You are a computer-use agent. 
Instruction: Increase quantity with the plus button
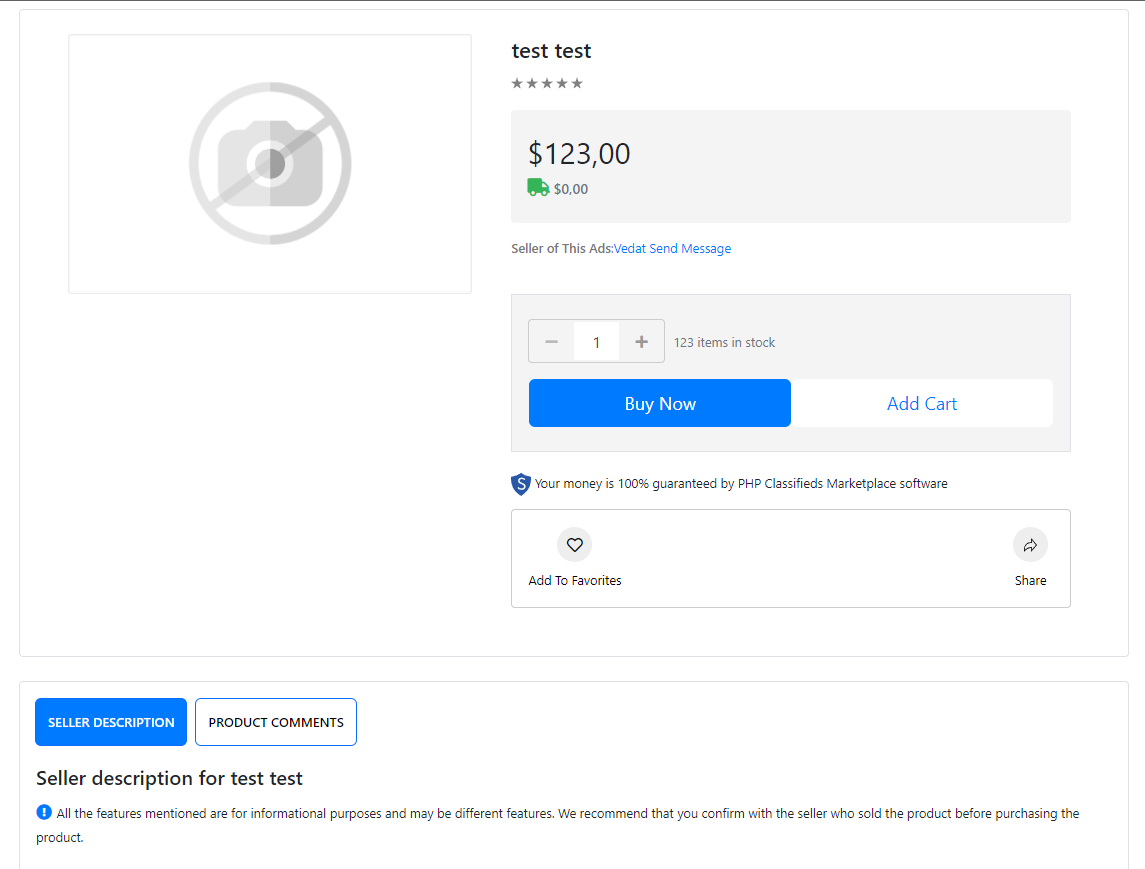[x=641, y=341]
